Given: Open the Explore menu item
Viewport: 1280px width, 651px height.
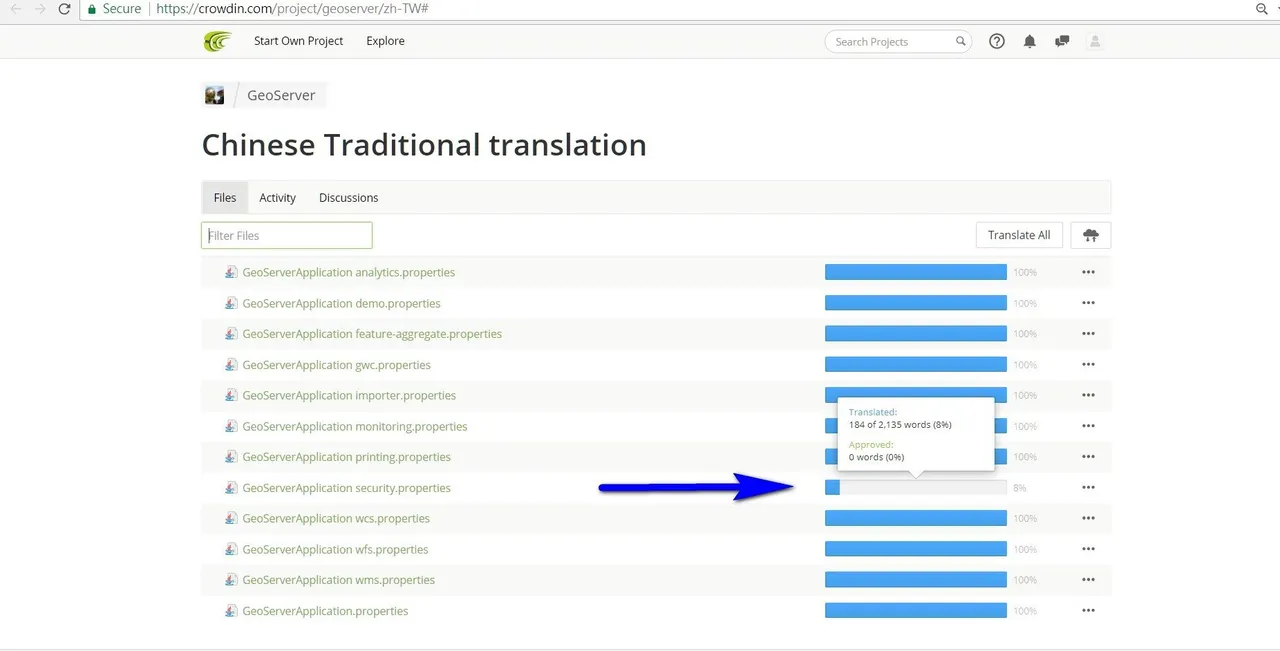Looking at the screenshot, I should click(x=385, y=41).
